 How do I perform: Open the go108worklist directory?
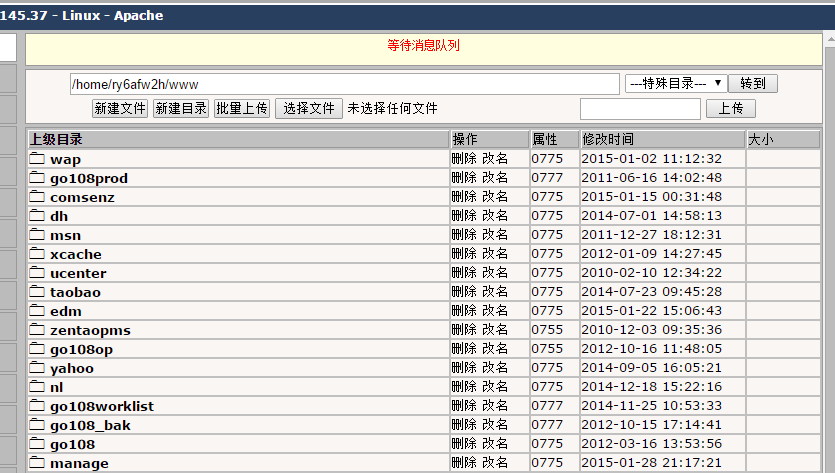[102, 407]
